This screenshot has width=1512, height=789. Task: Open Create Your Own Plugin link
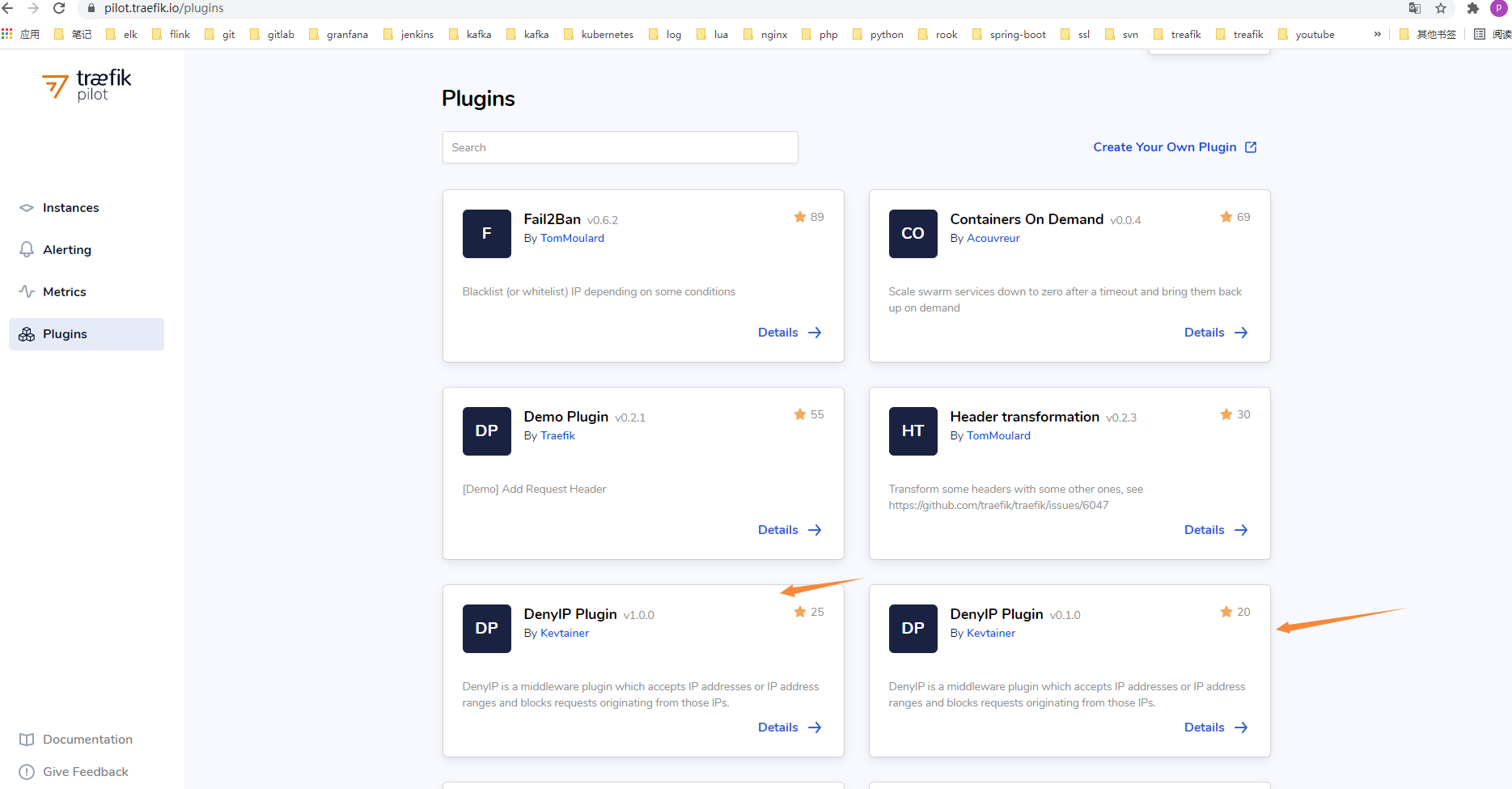(1164, 147)
